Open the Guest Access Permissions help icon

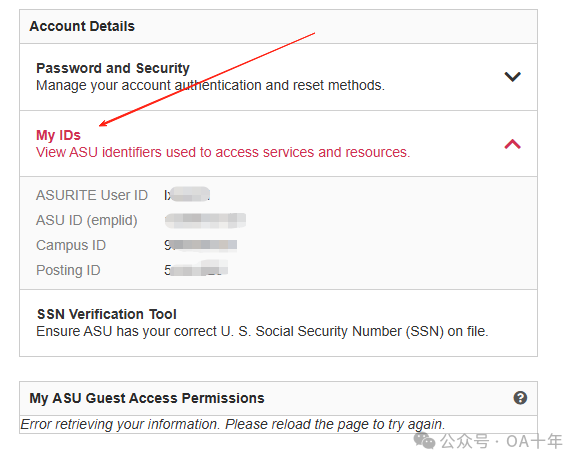click(520, 398)
